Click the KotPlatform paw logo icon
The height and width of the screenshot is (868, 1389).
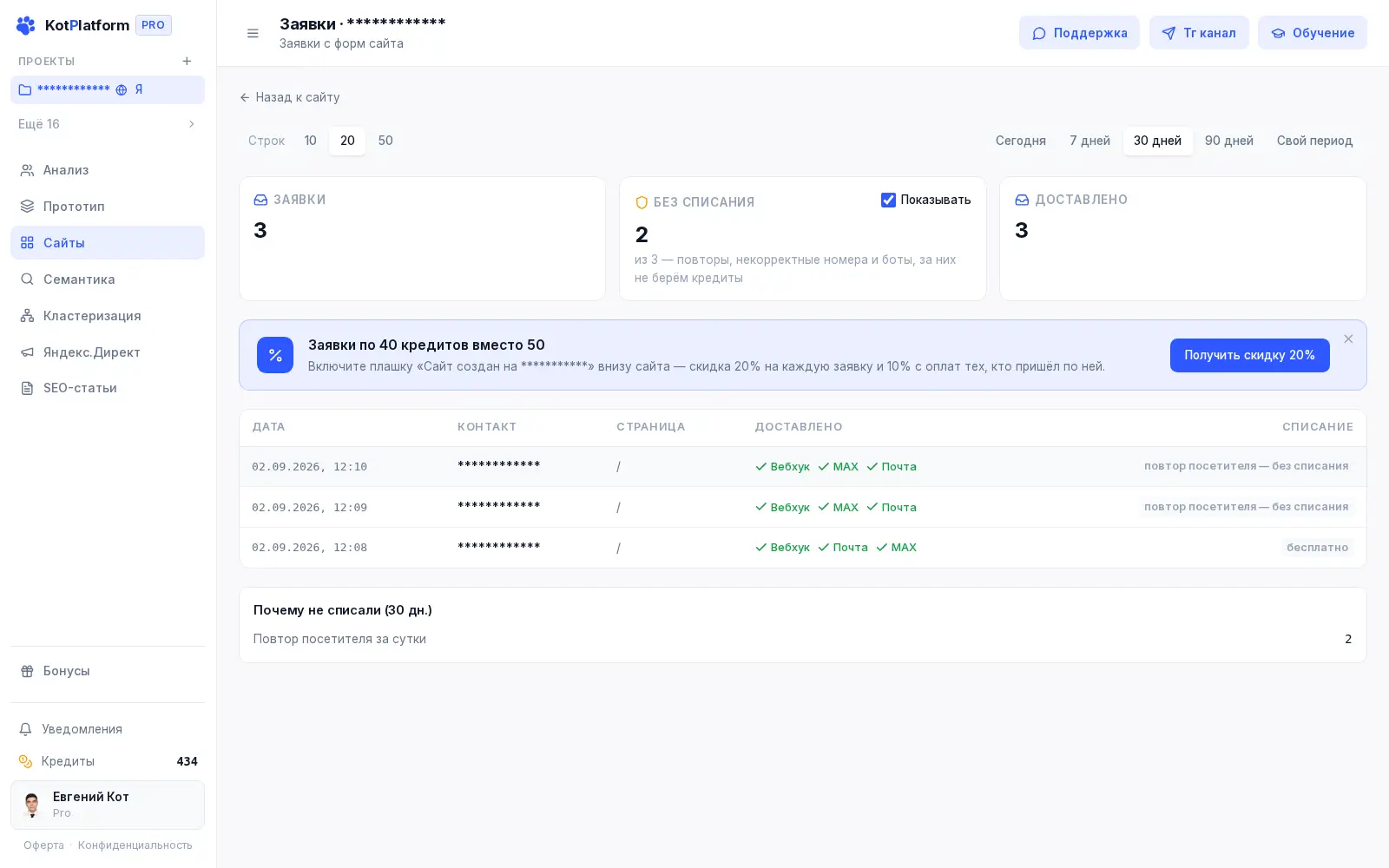tap(26, 25)
